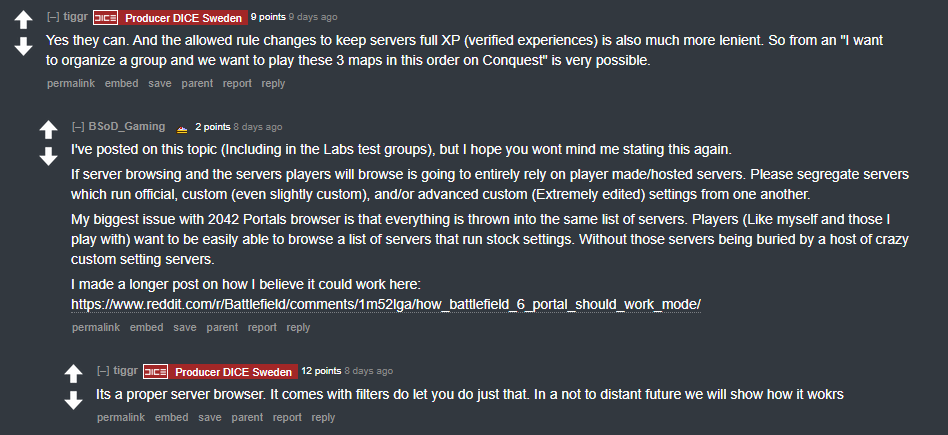The width and height of the screenshot is (948, 435).
Task: Downvote BSoD_Gaming's comment
Action: (47, 155)
